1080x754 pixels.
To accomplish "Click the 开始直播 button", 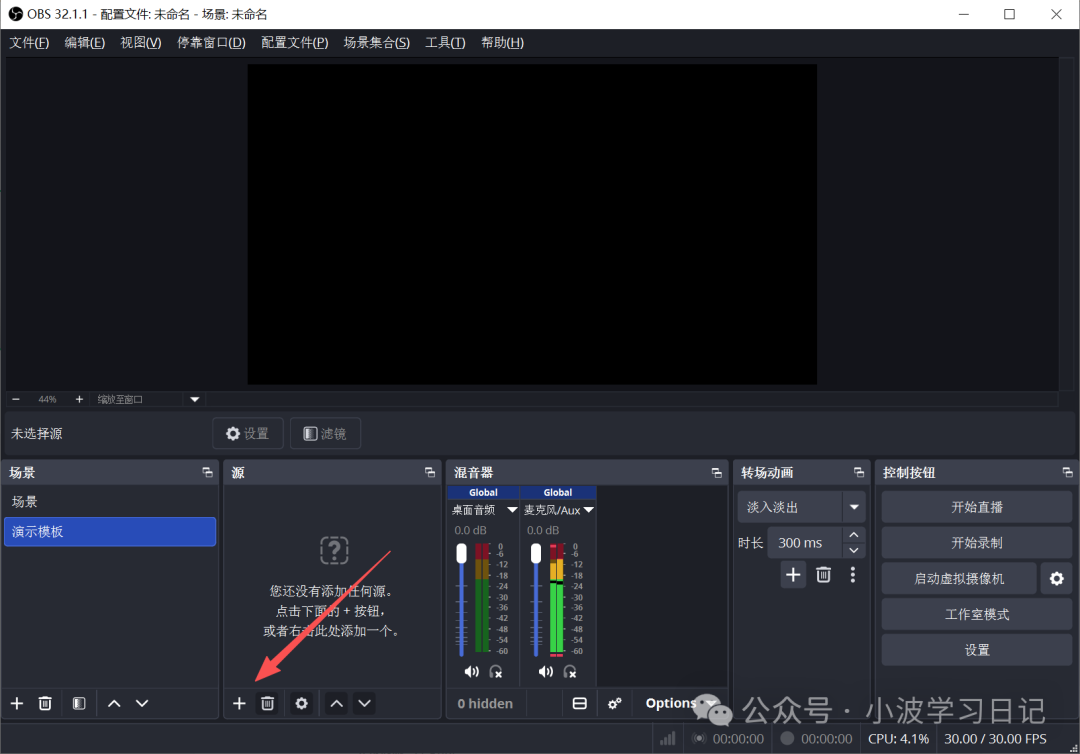I will click(976, 507).
